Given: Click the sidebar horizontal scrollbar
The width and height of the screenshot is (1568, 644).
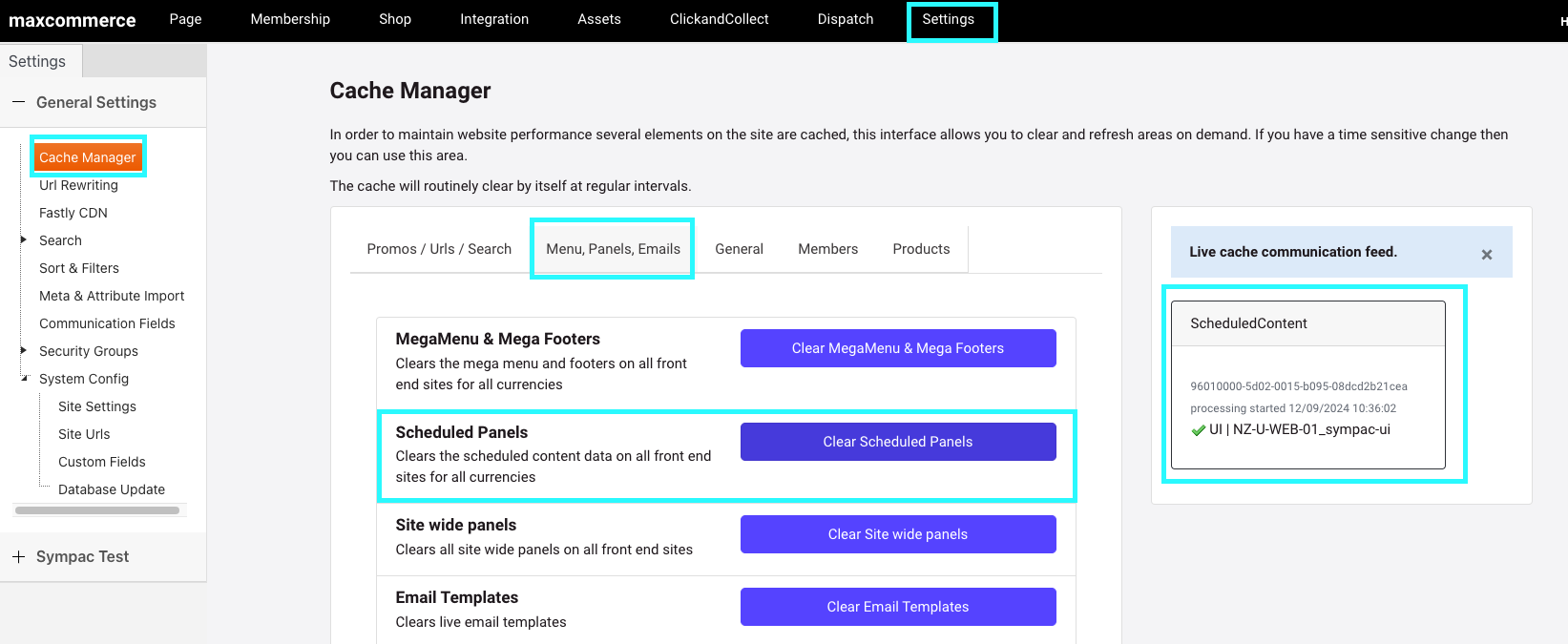Looking at the screenshot, I should pyautogui.click(x=97, y=510).
